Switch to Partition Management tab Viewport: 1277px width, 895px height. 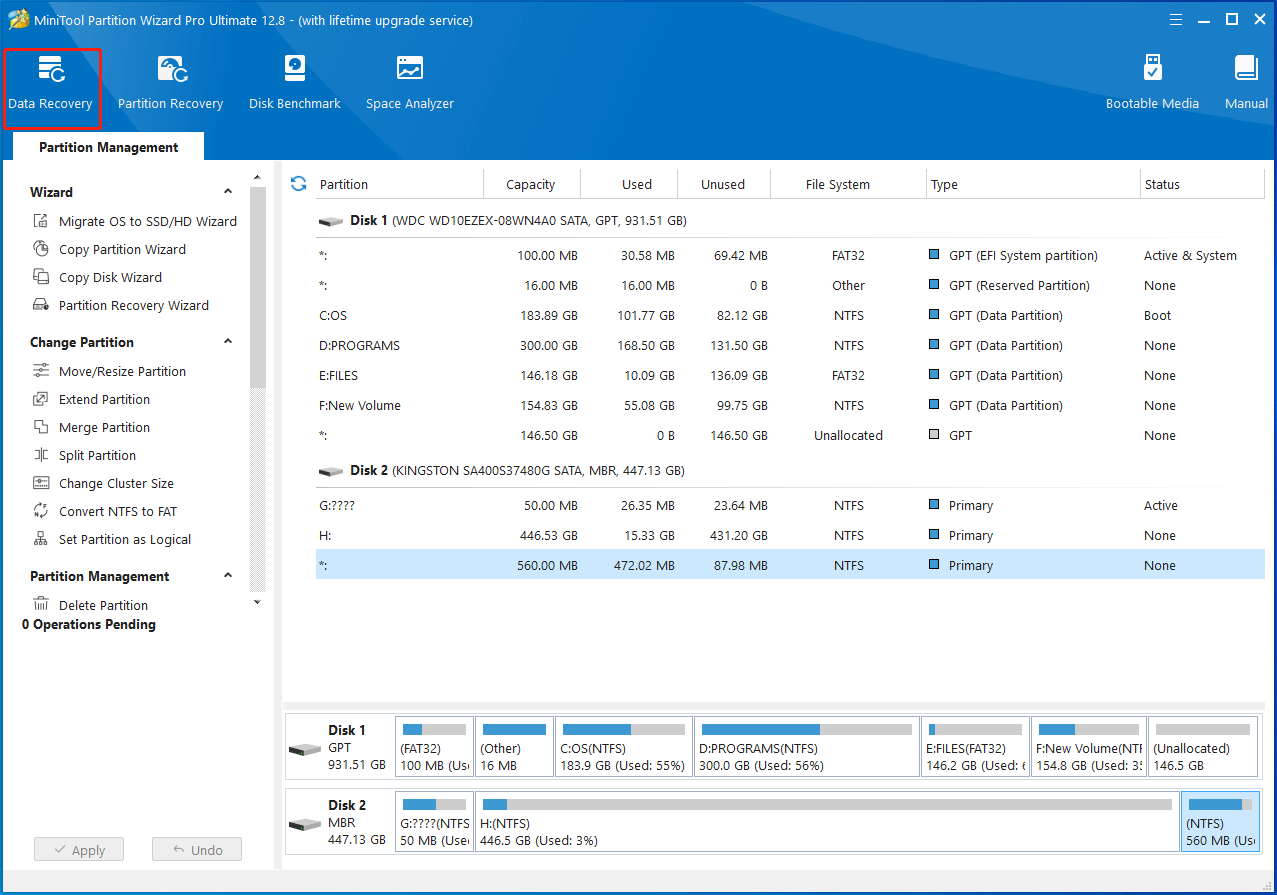coord(108,147)
